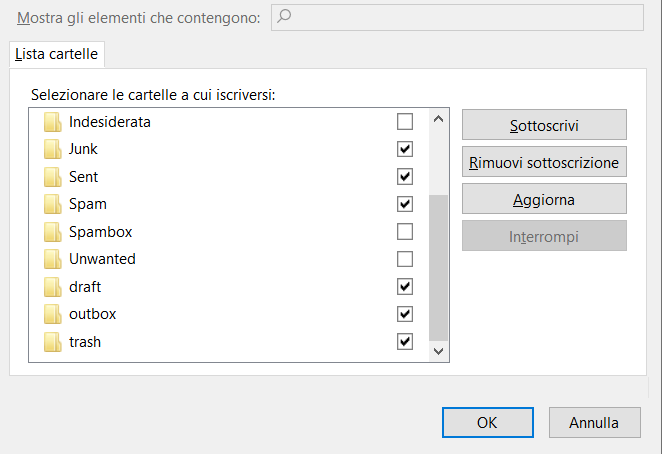Click the search magnifier icon

coord(284,16)
